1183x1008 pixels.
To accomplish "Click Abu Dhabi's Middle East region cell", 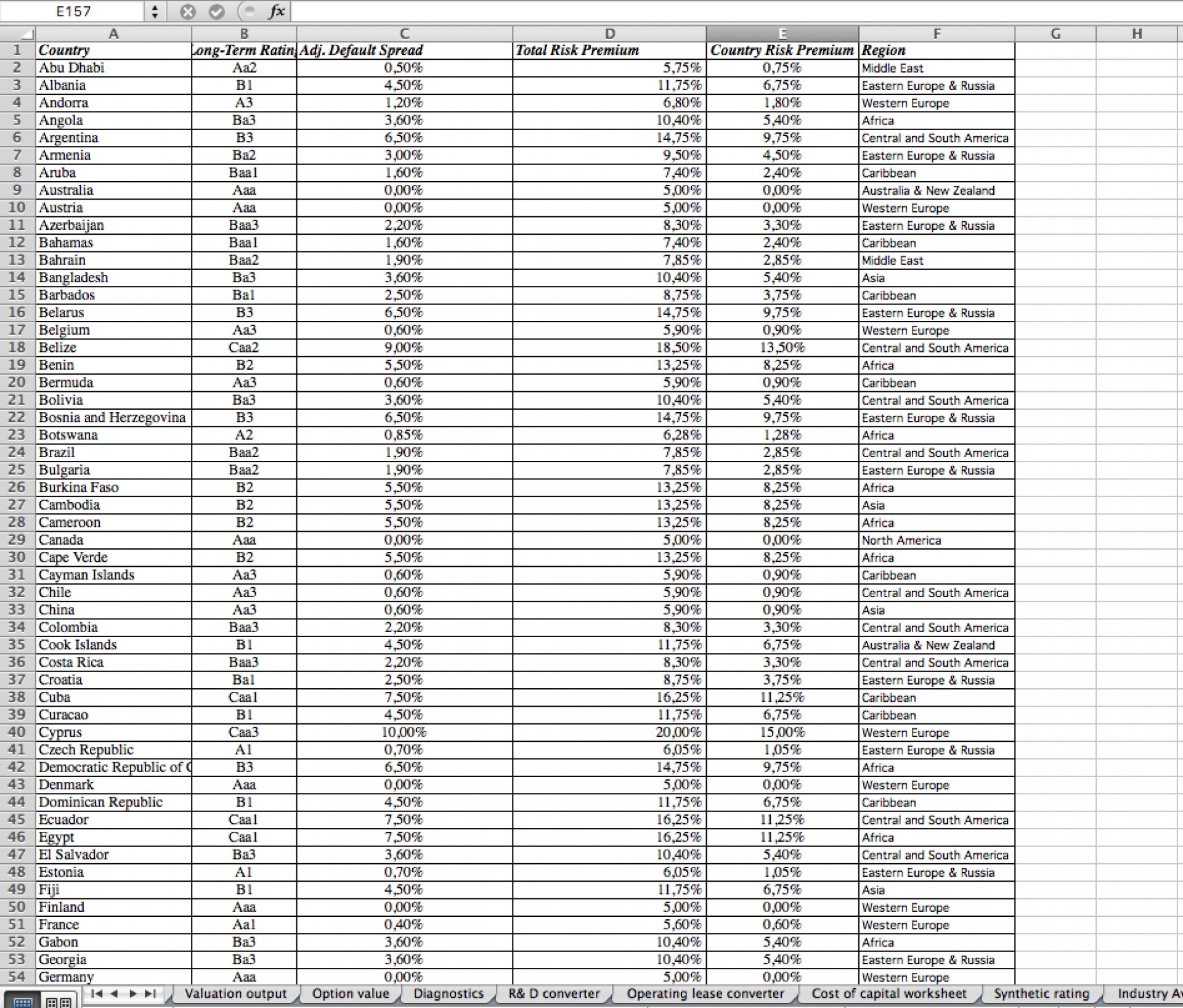I will coord(937,68).
